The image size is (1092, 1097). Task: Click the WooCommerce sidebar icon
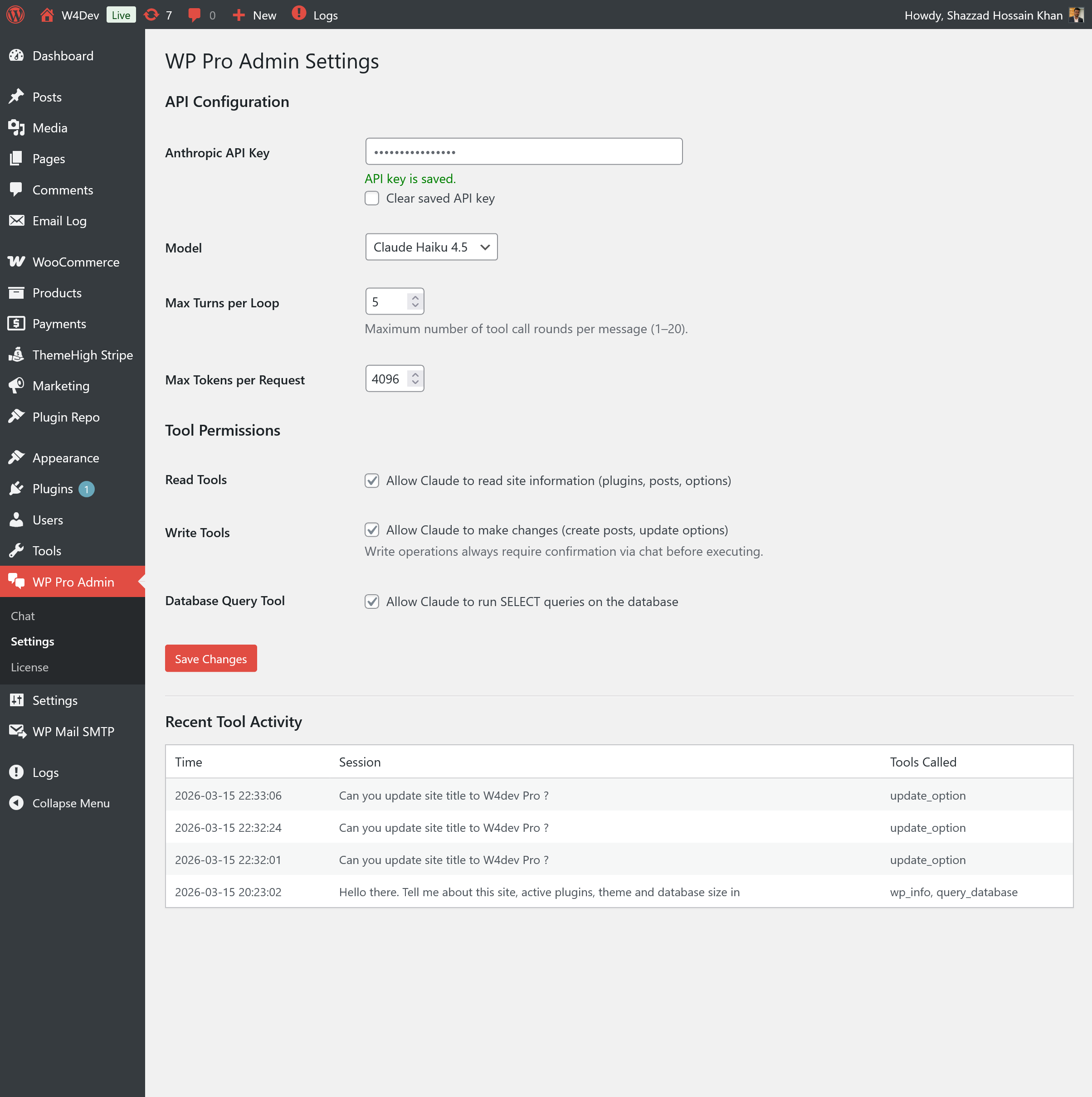[x=17, y=262]
